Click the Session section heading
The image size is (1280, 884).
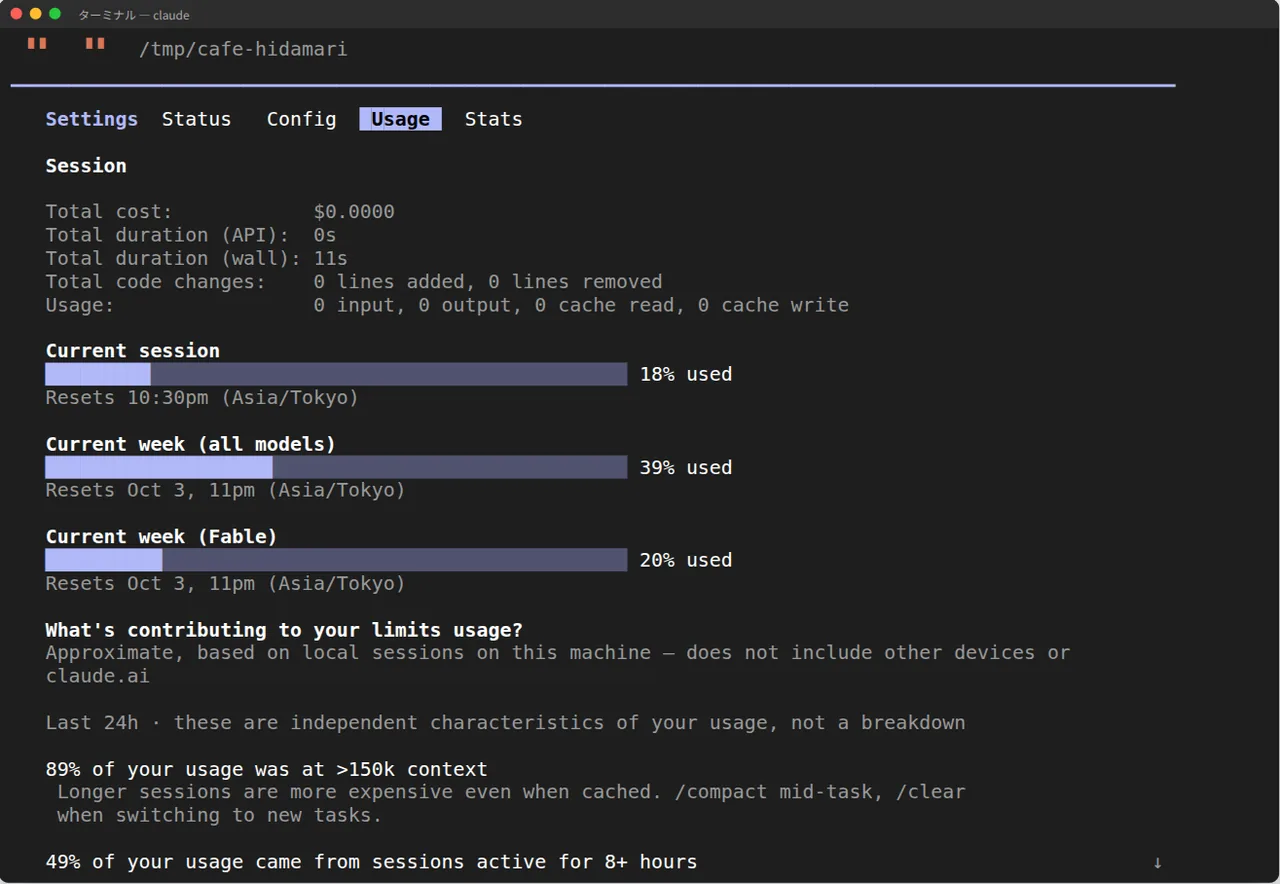(x=86, y=166)
